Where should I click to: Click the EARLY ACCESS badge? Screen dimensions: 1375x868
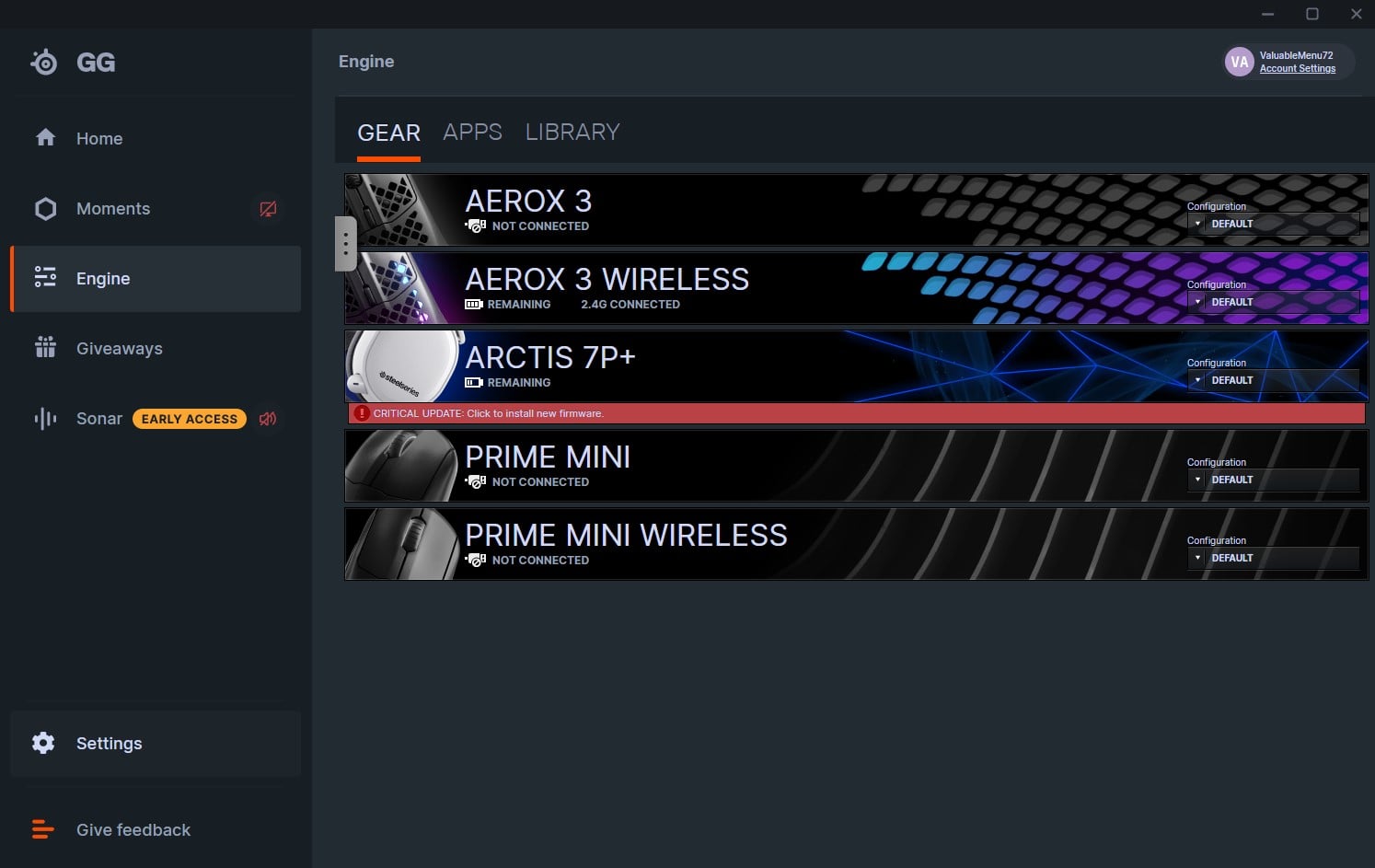pyautogui.click(x=190, y=419)
